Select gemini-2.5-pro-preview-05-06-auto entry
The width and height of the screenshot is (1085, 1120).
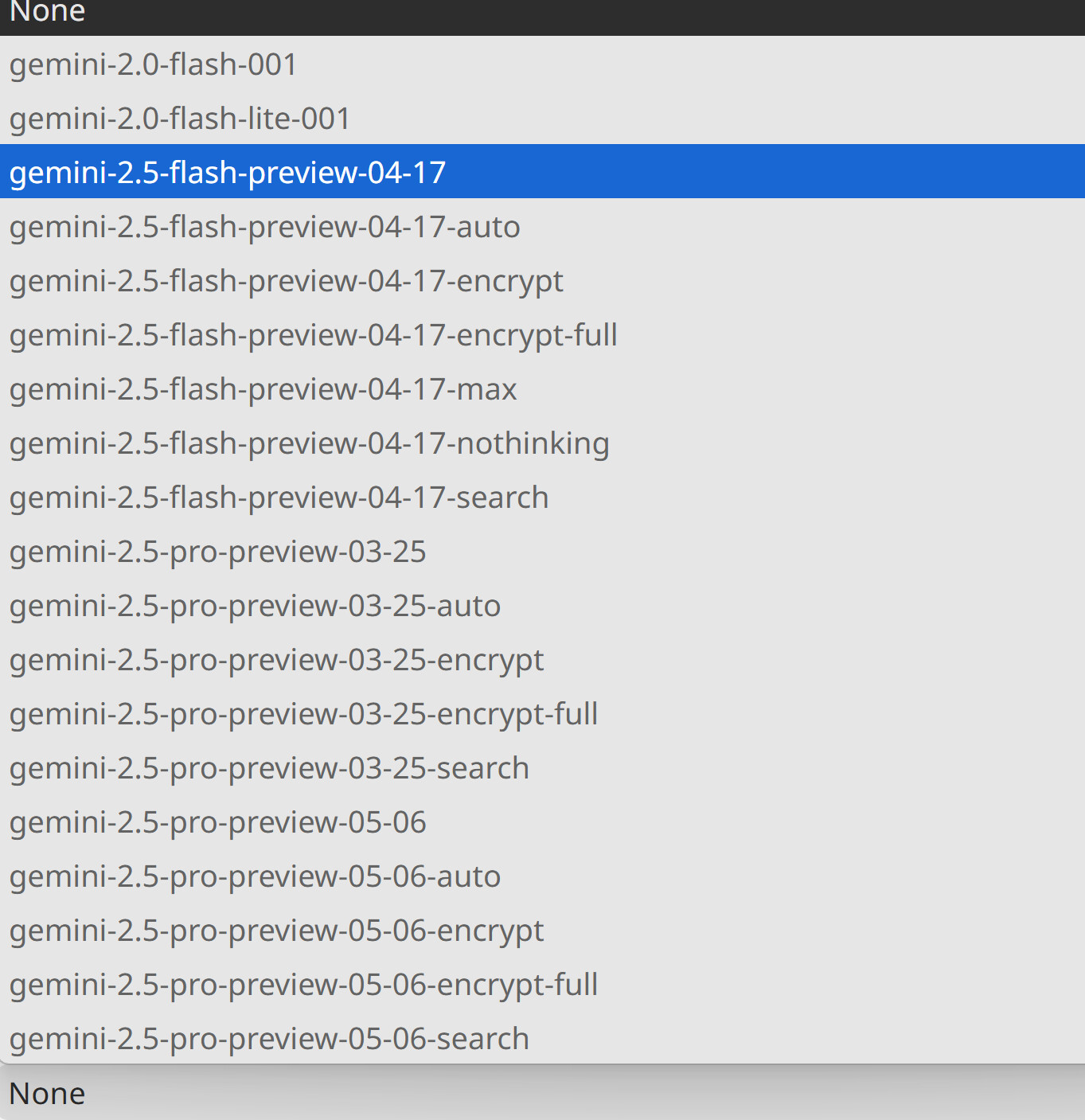click(x=255, y=876)
